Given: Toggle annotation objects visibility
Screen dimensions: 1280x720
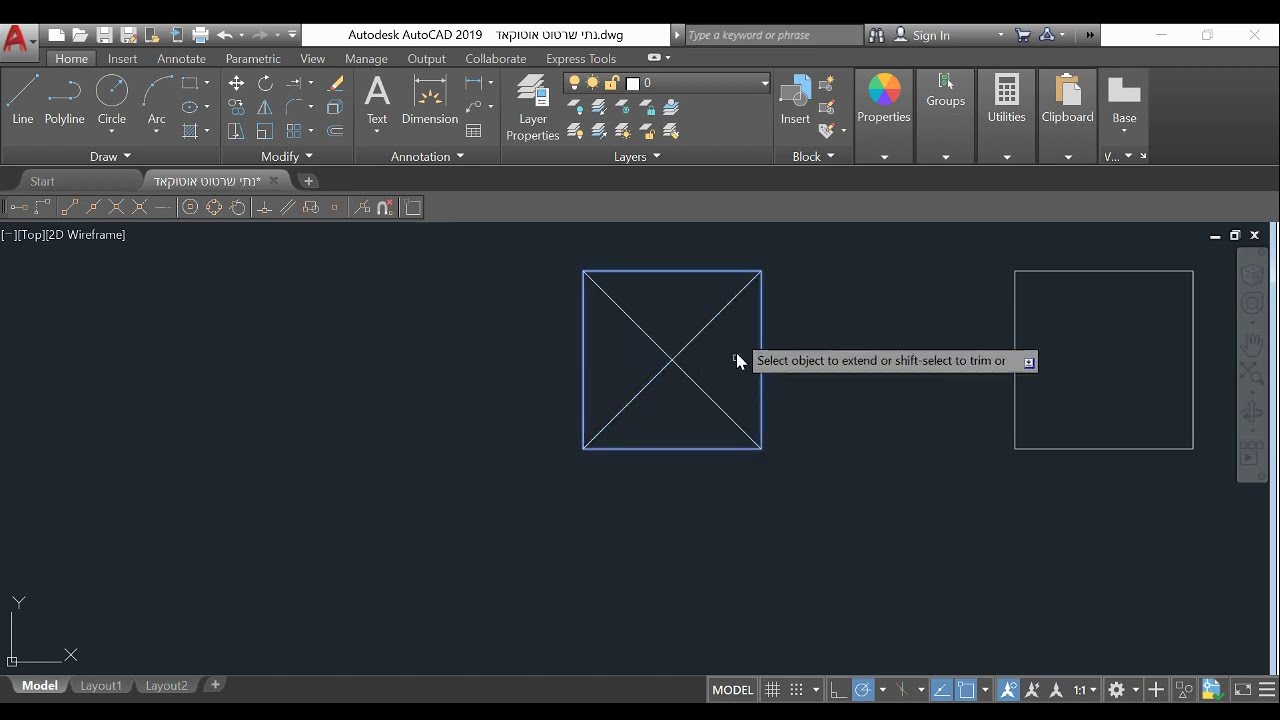Looking at the screenshot, I should [1008, 690].
